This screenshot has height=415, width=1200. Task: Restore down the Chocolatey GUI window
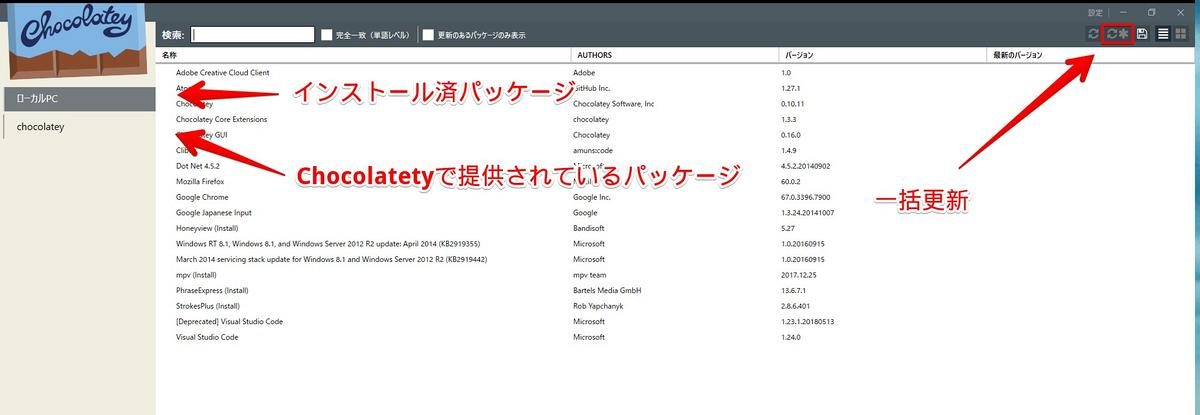pos(1152,12)
